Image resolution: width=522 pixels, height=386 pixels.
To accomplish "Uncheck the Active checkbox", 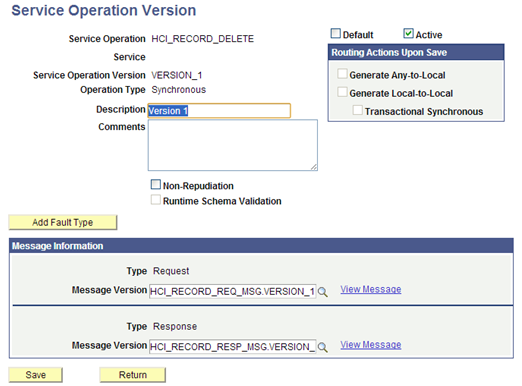I will pyautogui.click(x=408, y=33).
